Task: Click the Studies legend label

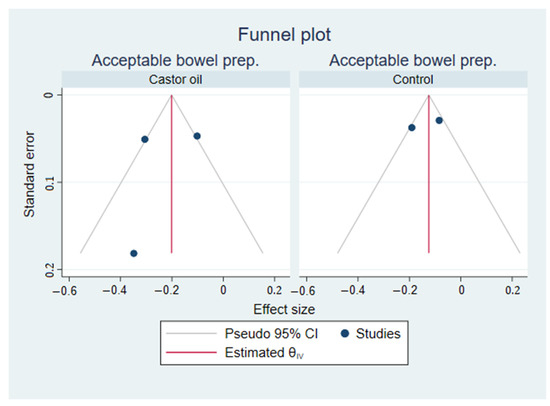Action: point(378,333)
